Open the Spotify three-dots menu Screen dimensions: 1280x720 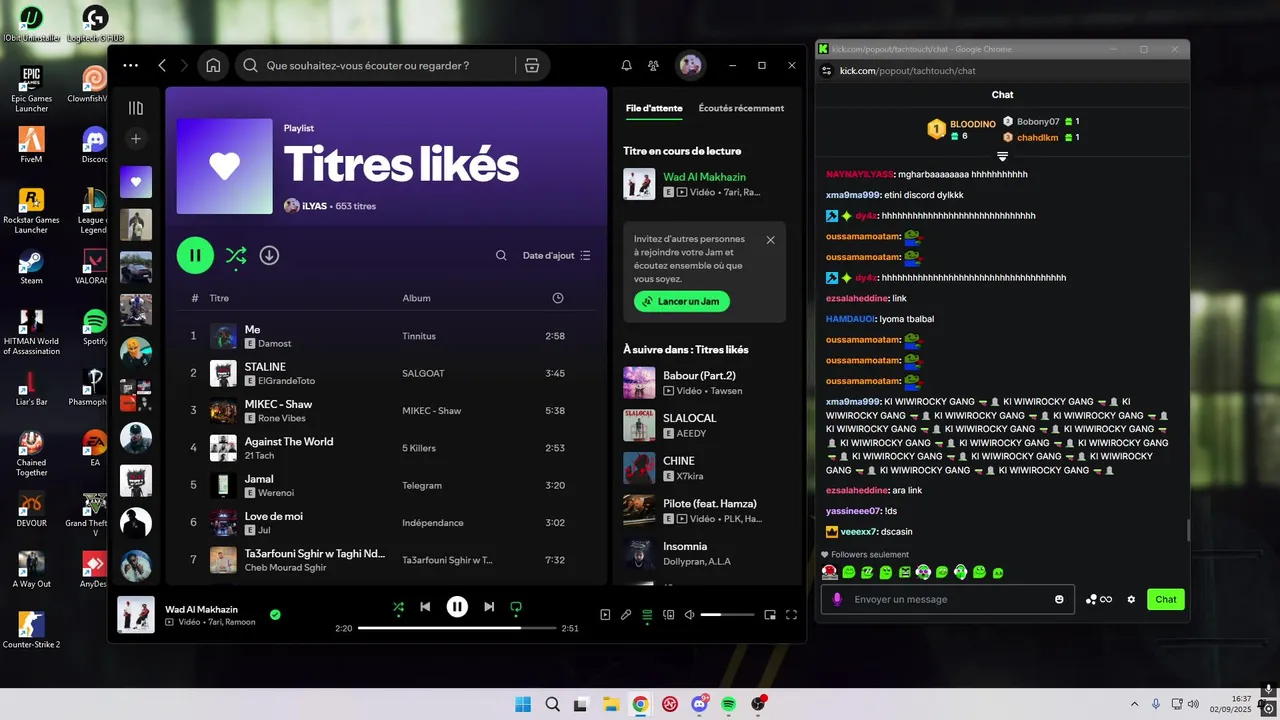click(x=131, y=65)
